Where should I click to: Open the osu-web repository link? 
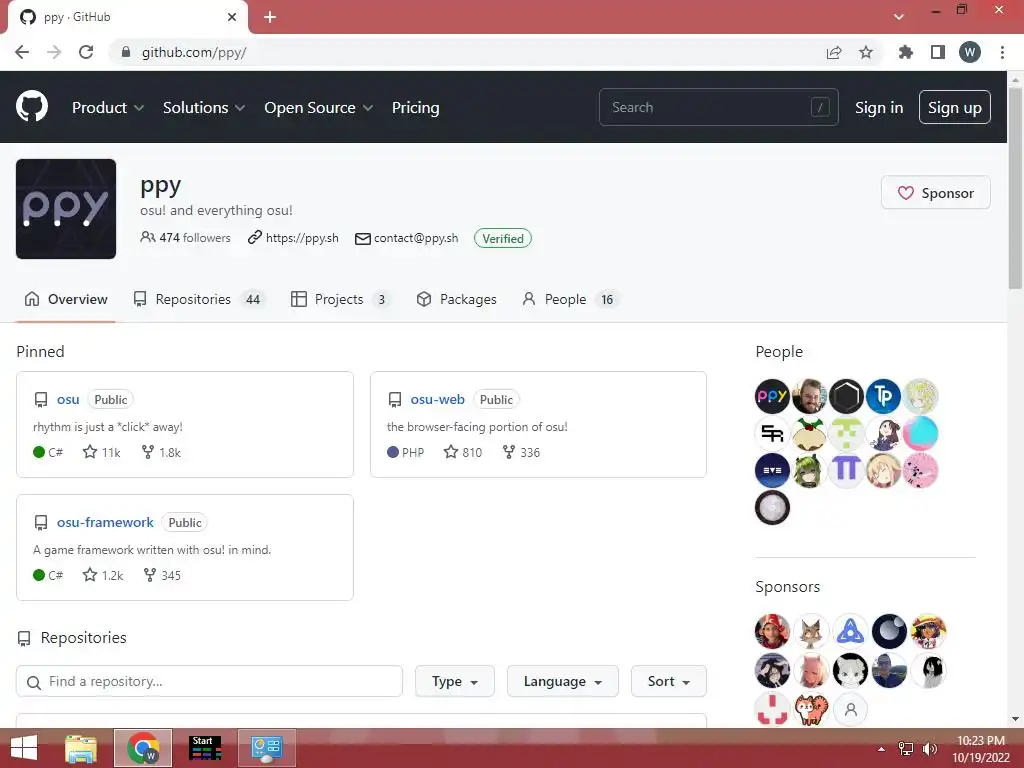(x=438, y=399)
